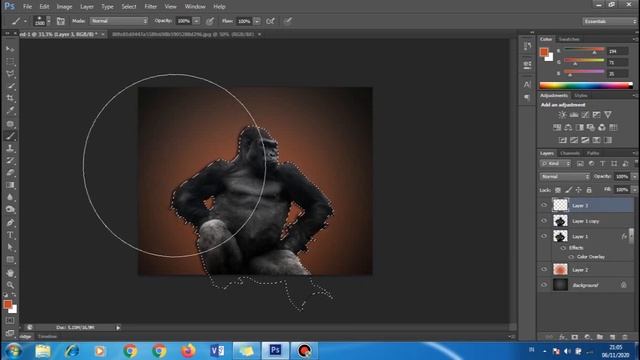Open layer Opacity dropdown arrow
The image size is (640, 360).
coord(635,177)
